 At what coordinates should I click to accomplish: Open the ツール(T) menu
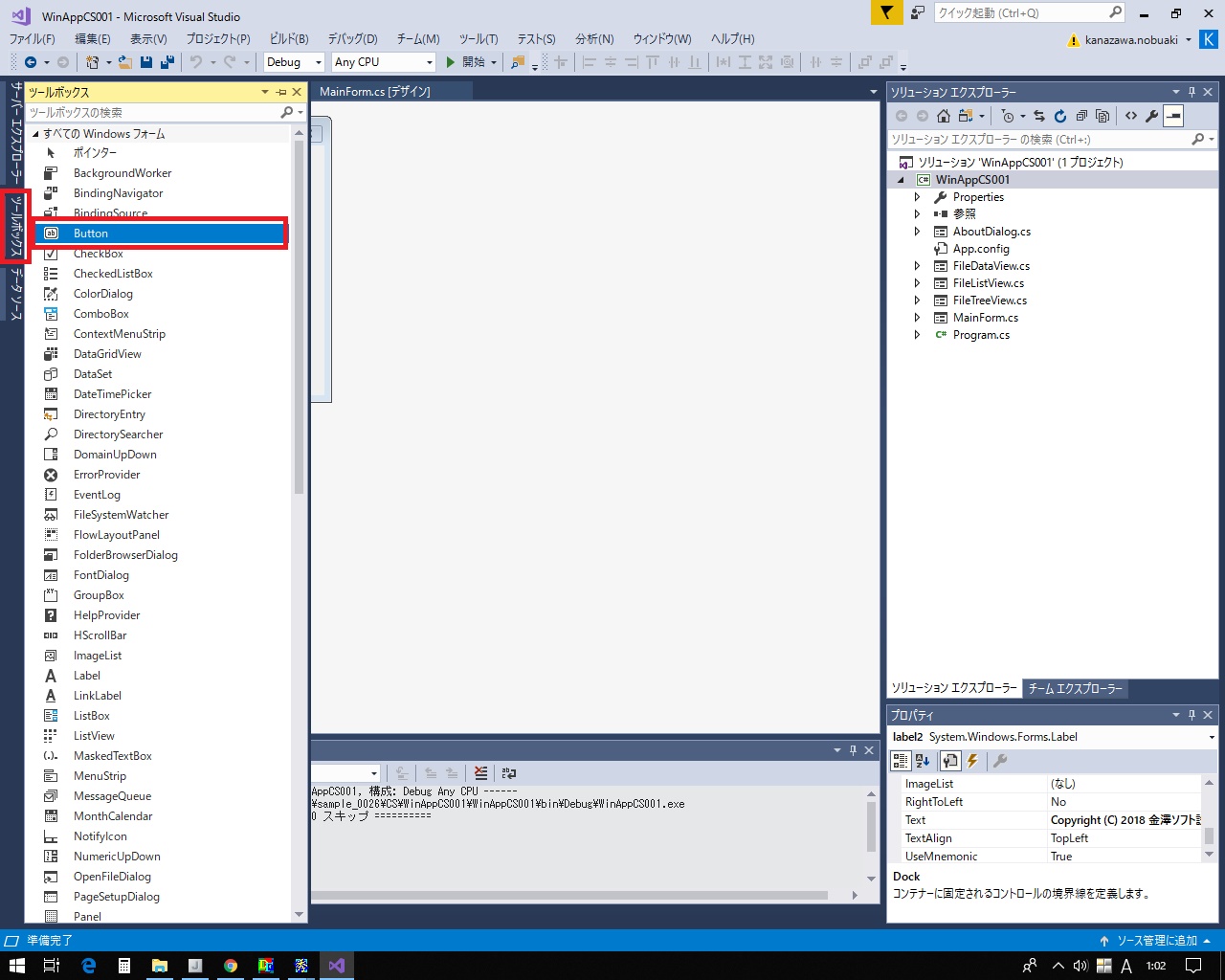[x=479, y=39]
